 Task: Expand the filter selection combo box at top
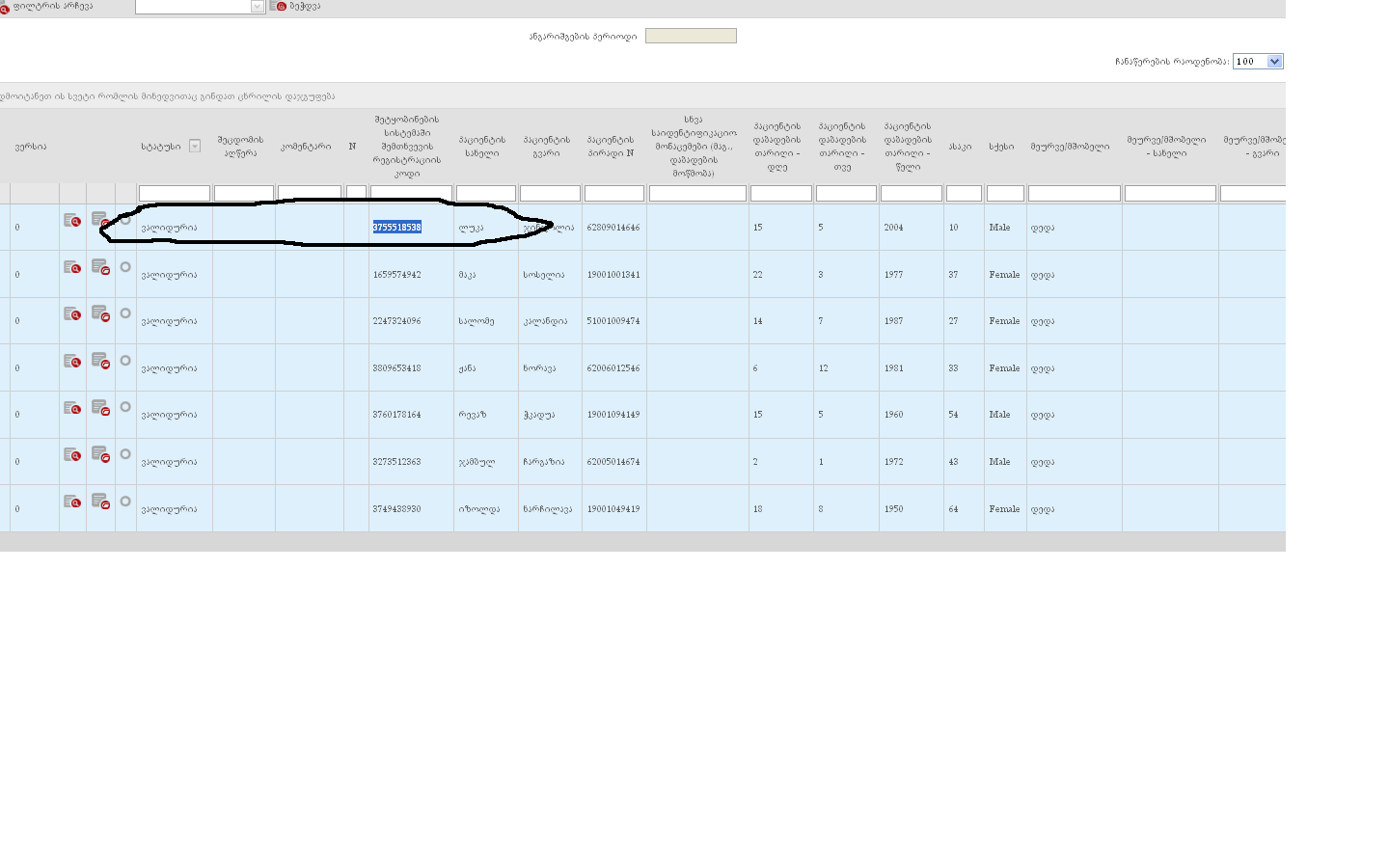click(x=257, y=7)
